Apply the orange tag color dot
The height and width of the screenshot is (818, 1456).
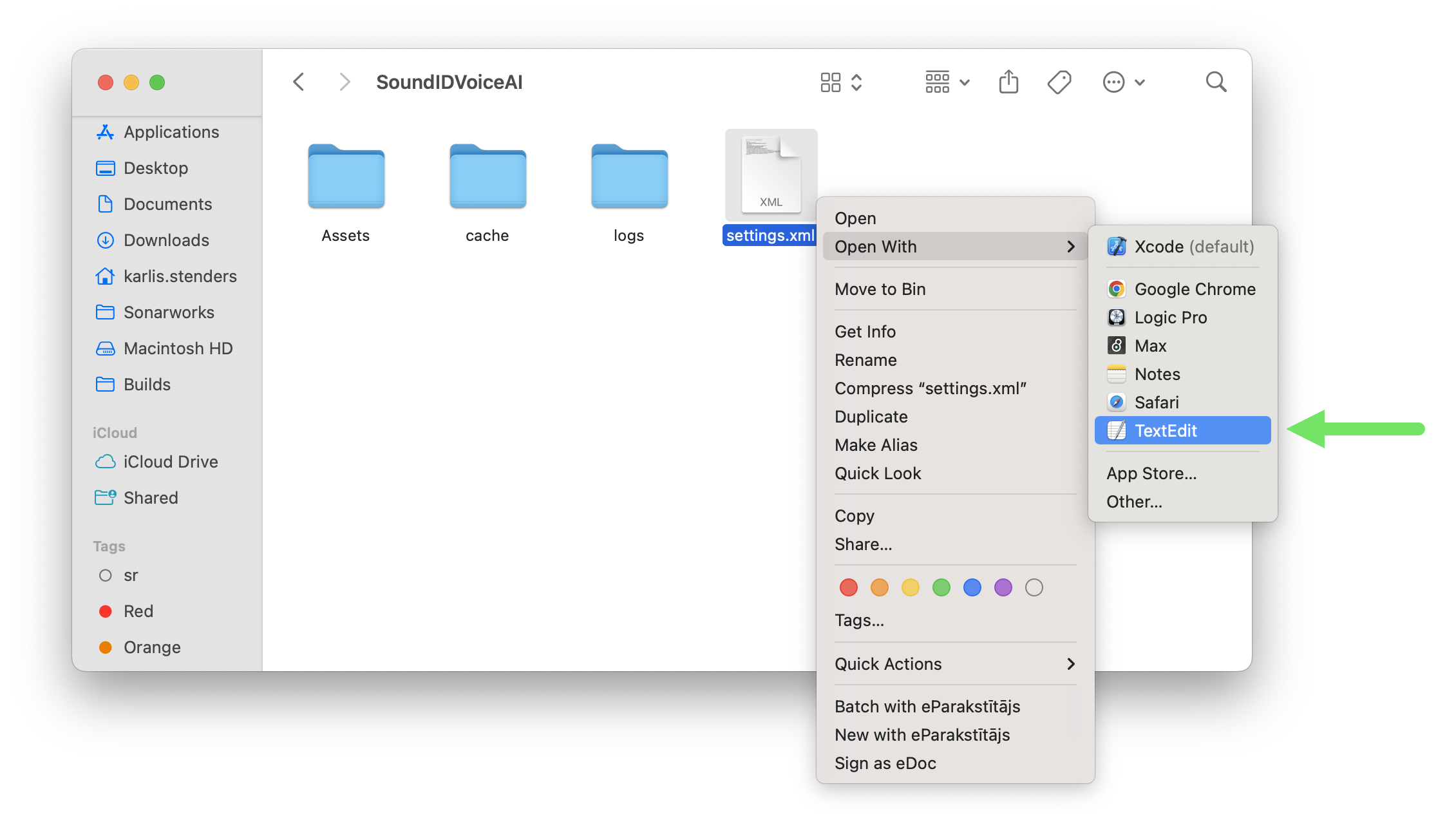[x=880, y=587]
